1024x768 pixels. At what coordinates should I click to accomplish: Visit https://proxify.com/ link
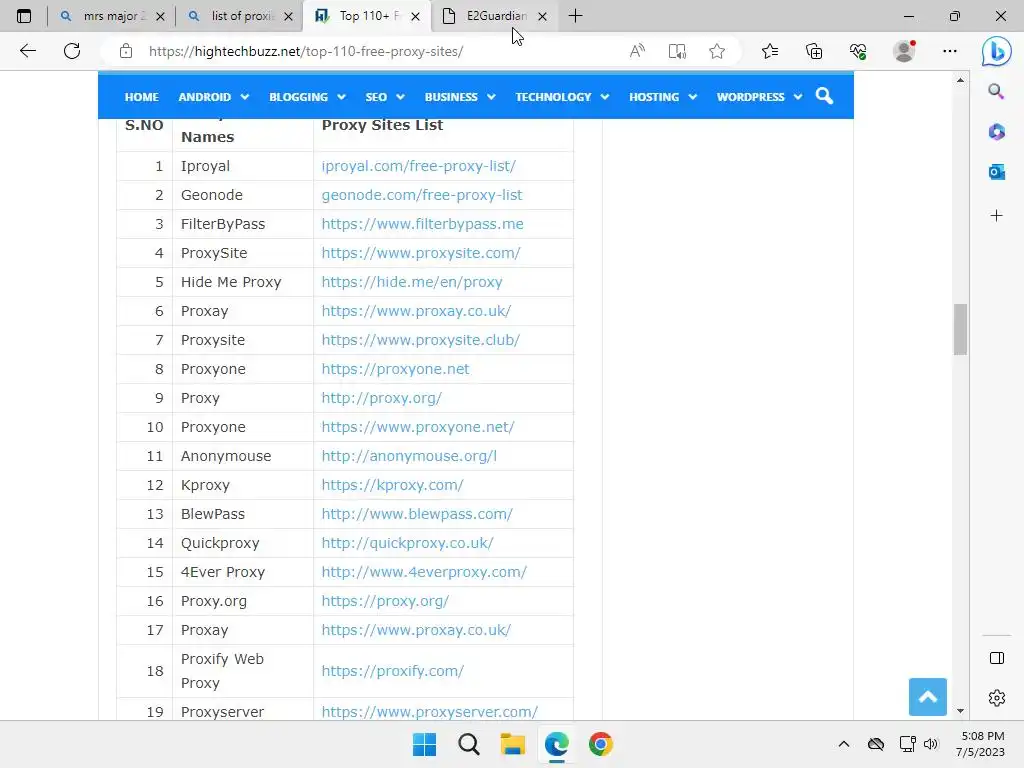tap(392, 671)
